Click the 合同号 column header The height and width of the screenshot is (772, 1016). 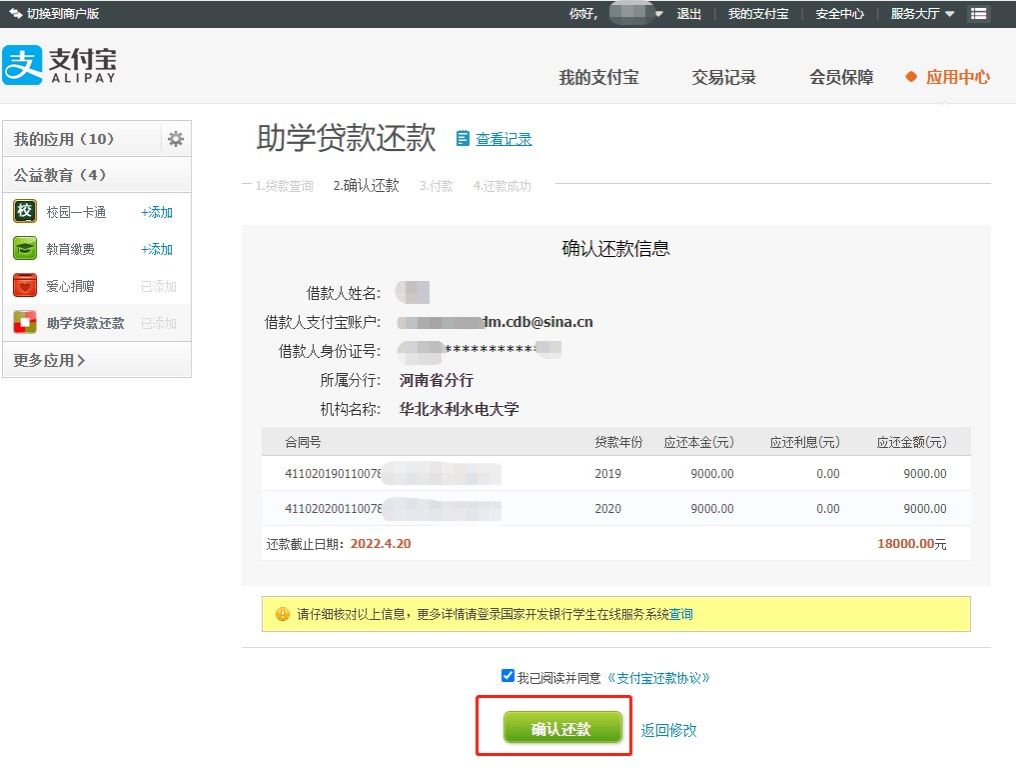tap(303, 442)
